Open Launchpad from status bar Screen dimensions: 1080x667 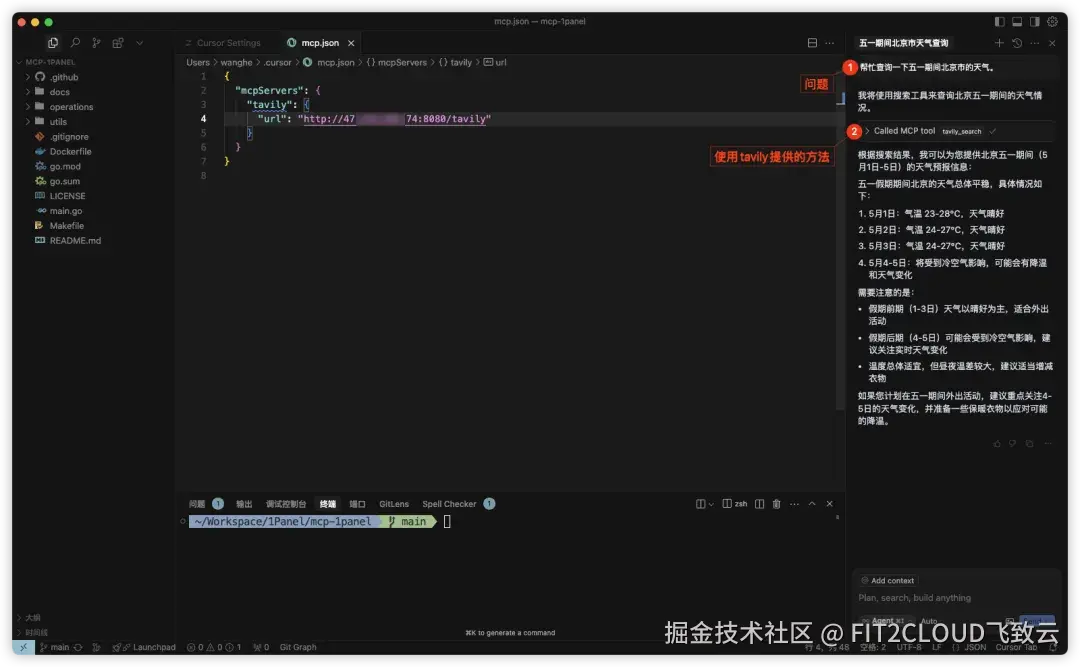[149, 648]
